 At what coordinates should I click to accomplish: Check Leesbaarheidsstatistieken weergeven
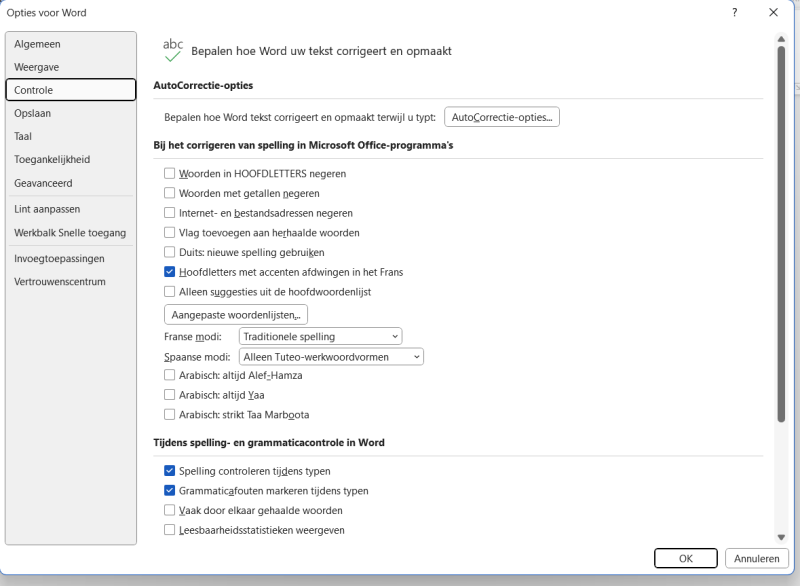[x=170, y=530]
